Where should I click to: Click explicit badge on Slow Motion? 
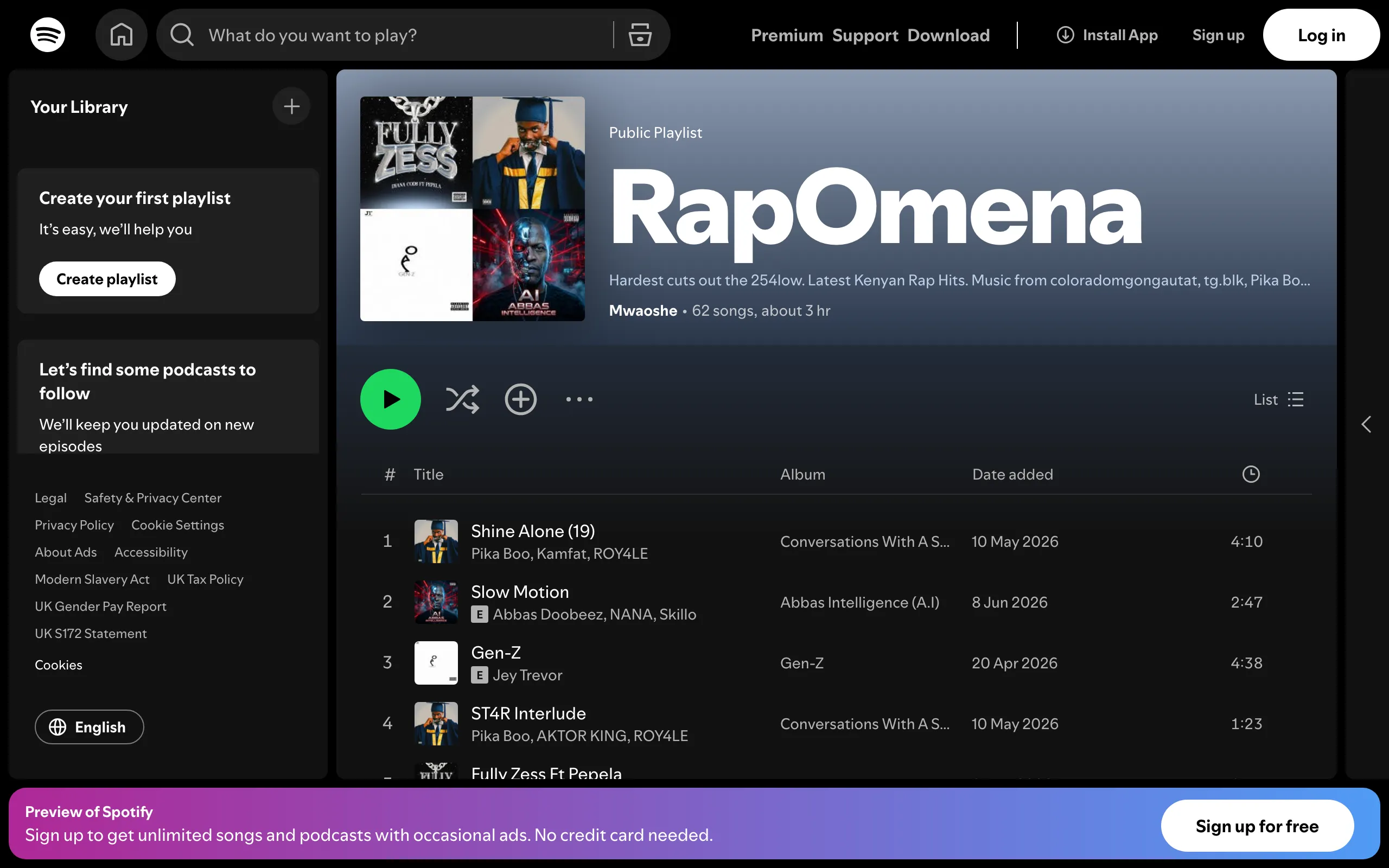tap(479, 614)
